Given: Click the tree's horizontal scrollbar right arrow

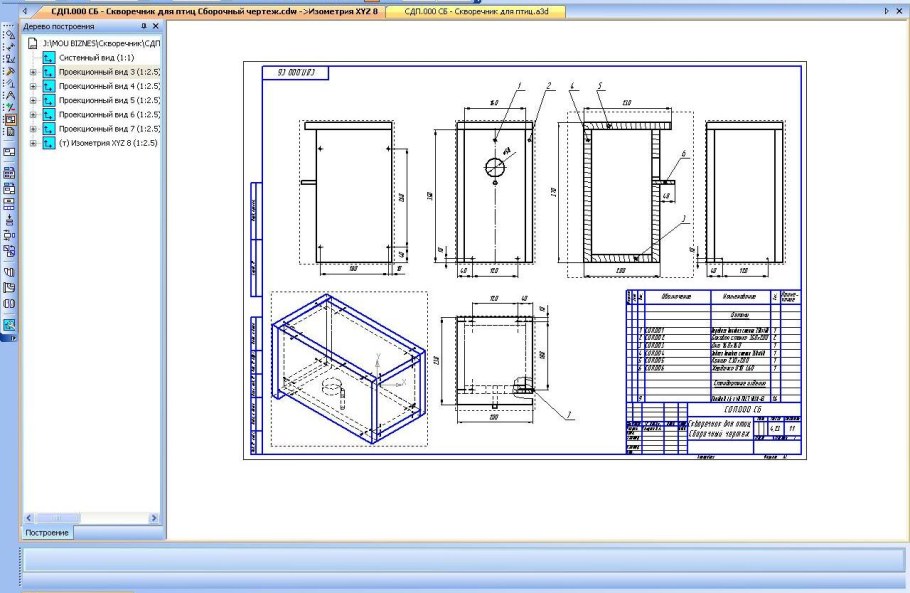Looking at the screenshot, I should 153,517.
